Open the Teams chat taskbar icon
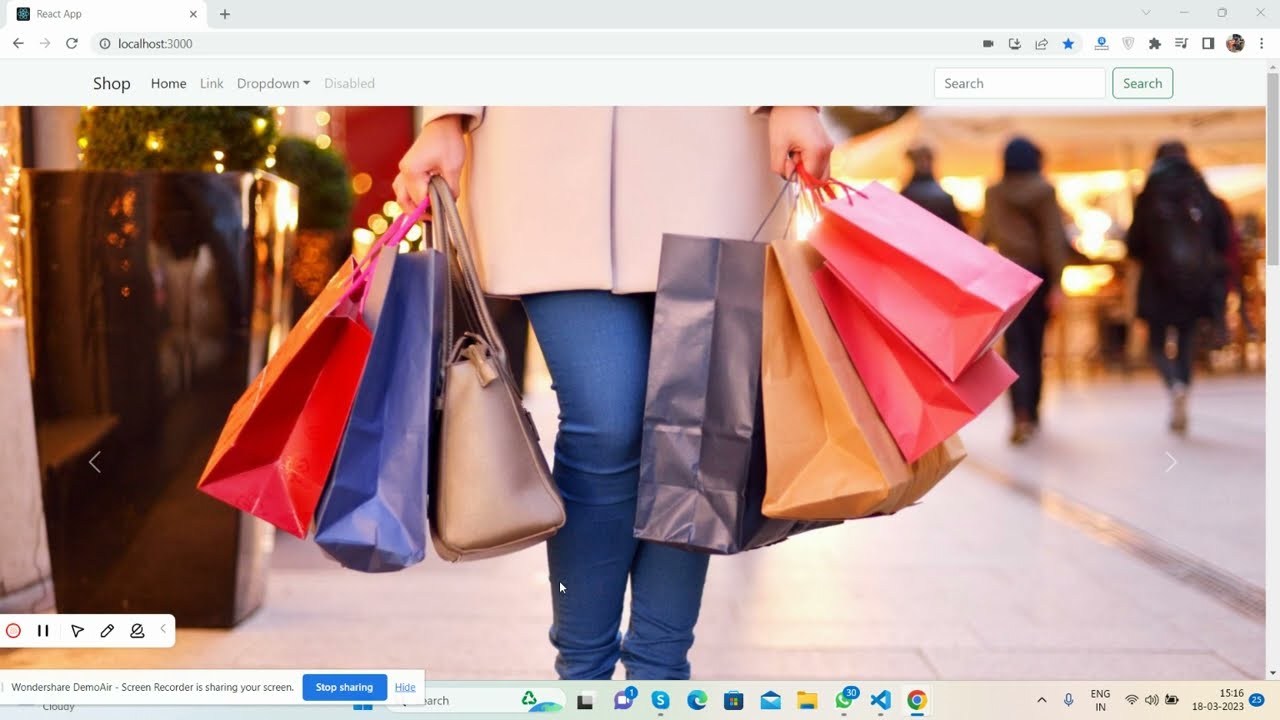The height and width of the screenshot is (720, 1280). (x=624, y=700)
